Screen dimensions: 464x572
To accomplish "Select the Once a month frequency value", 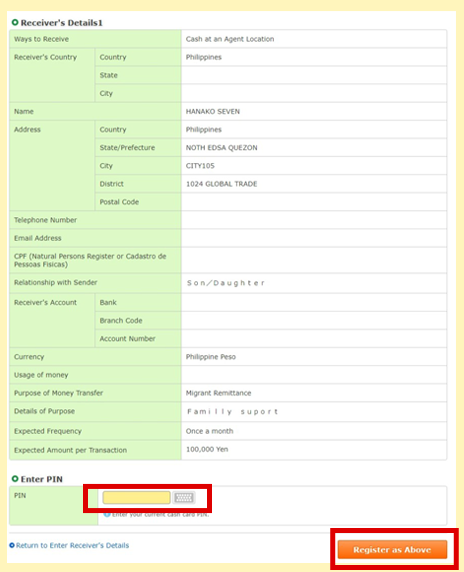I will 209,431.
